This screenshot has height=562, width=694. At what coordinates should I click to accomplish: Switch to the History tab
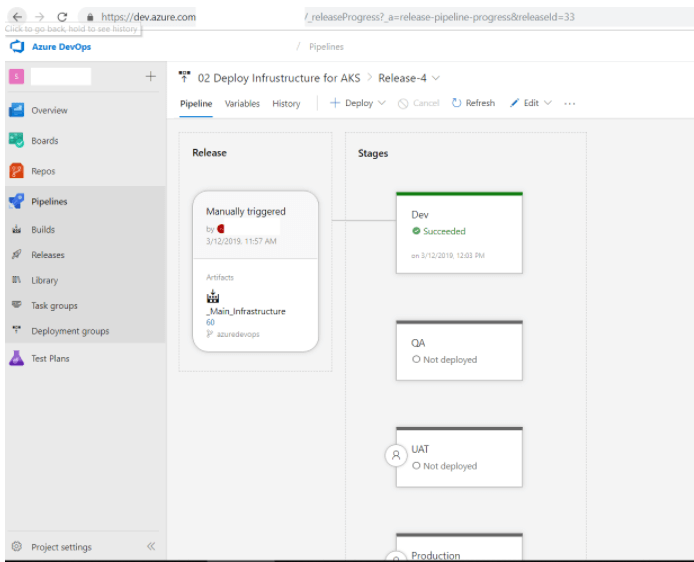click(286, 104)
